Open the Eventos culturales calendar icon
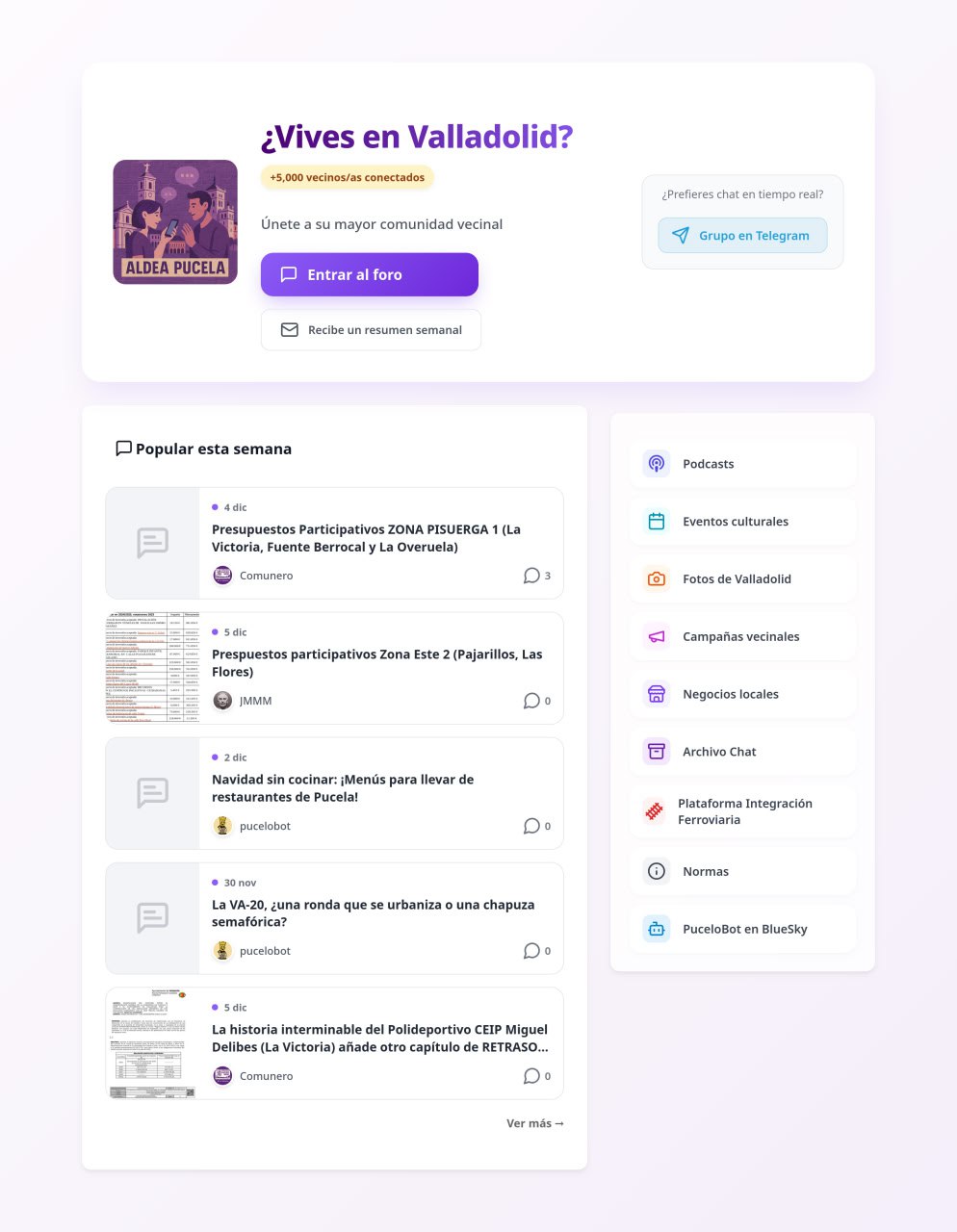 (657, 522)
